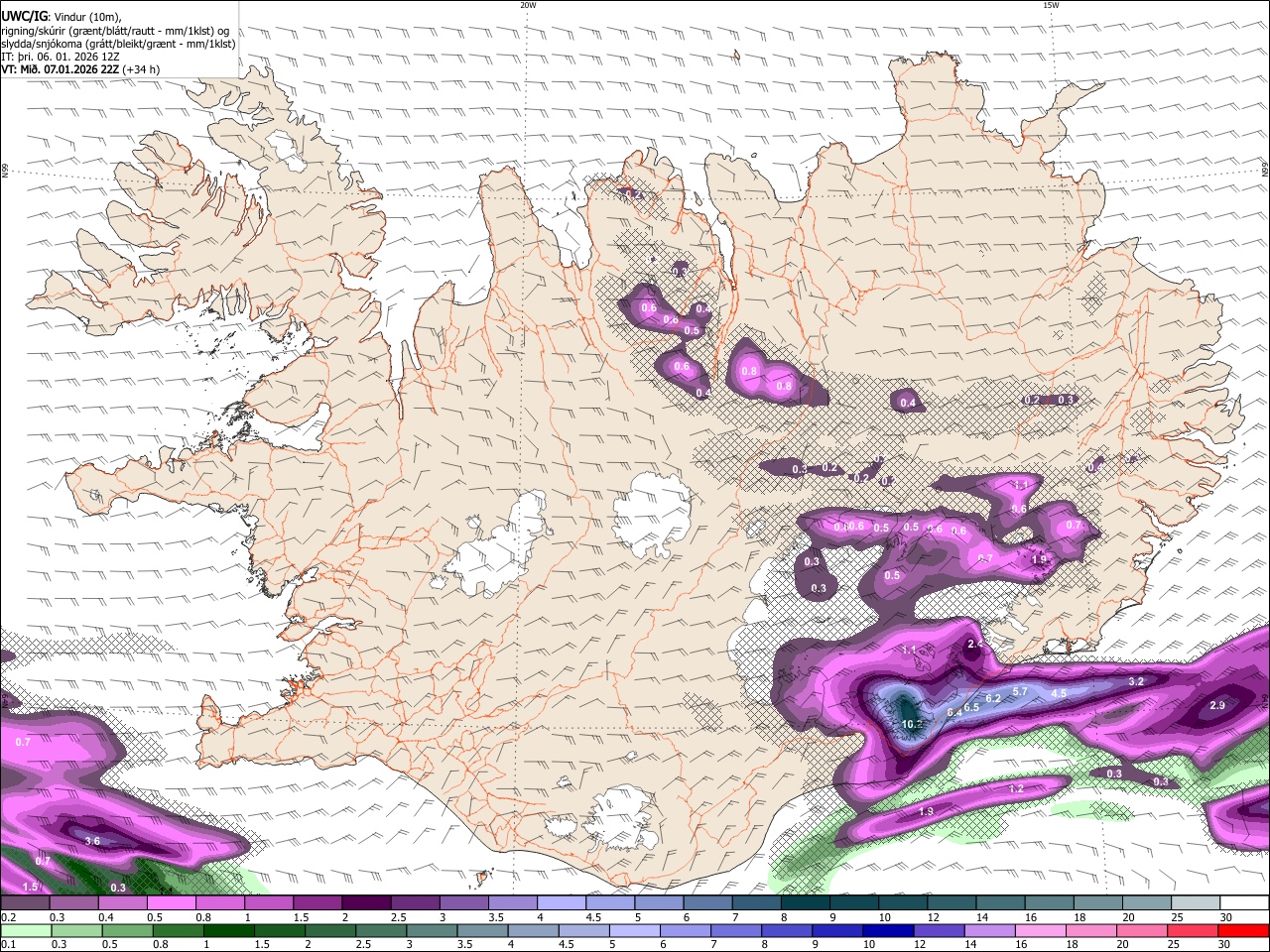Click the 5.7 precipitation value on the map
This screenshot has width=1270, height=952.
coord(1019,691)
